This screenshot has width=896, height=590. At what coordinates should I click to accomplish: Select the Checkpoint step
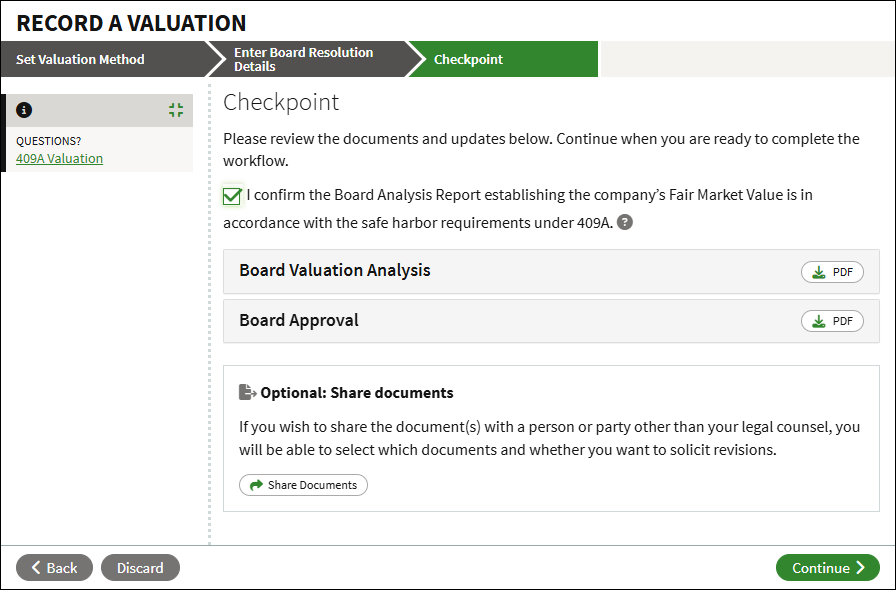503,59
